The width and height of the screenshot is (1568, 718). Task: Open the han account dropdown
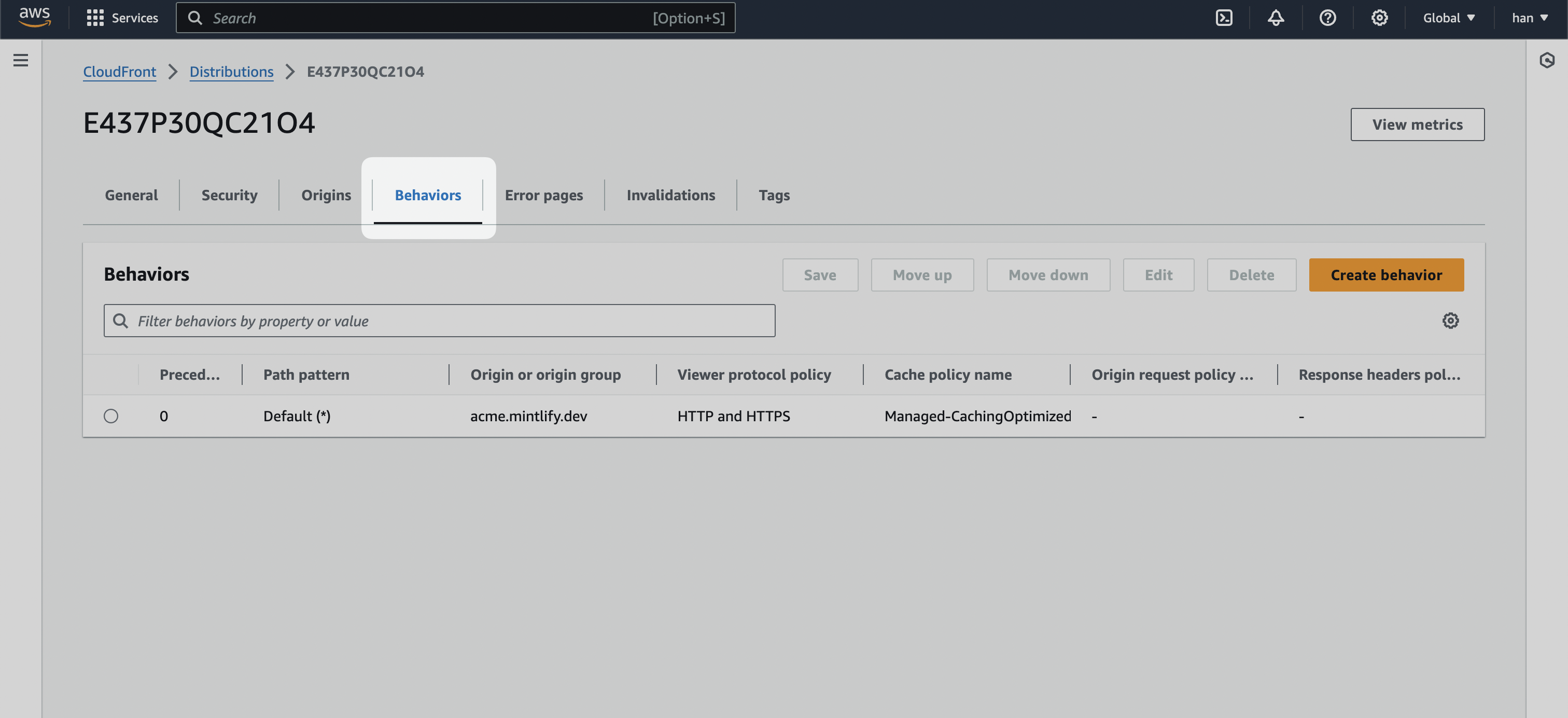coord(1529,18)
